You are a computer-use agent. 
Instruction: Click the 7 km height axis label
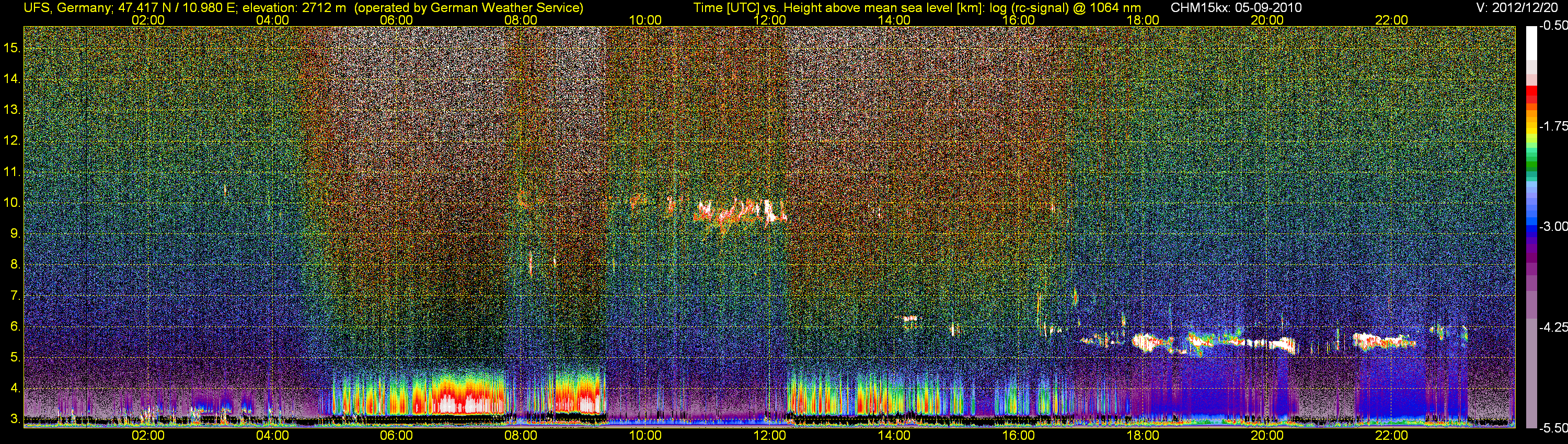pos(15,296)
